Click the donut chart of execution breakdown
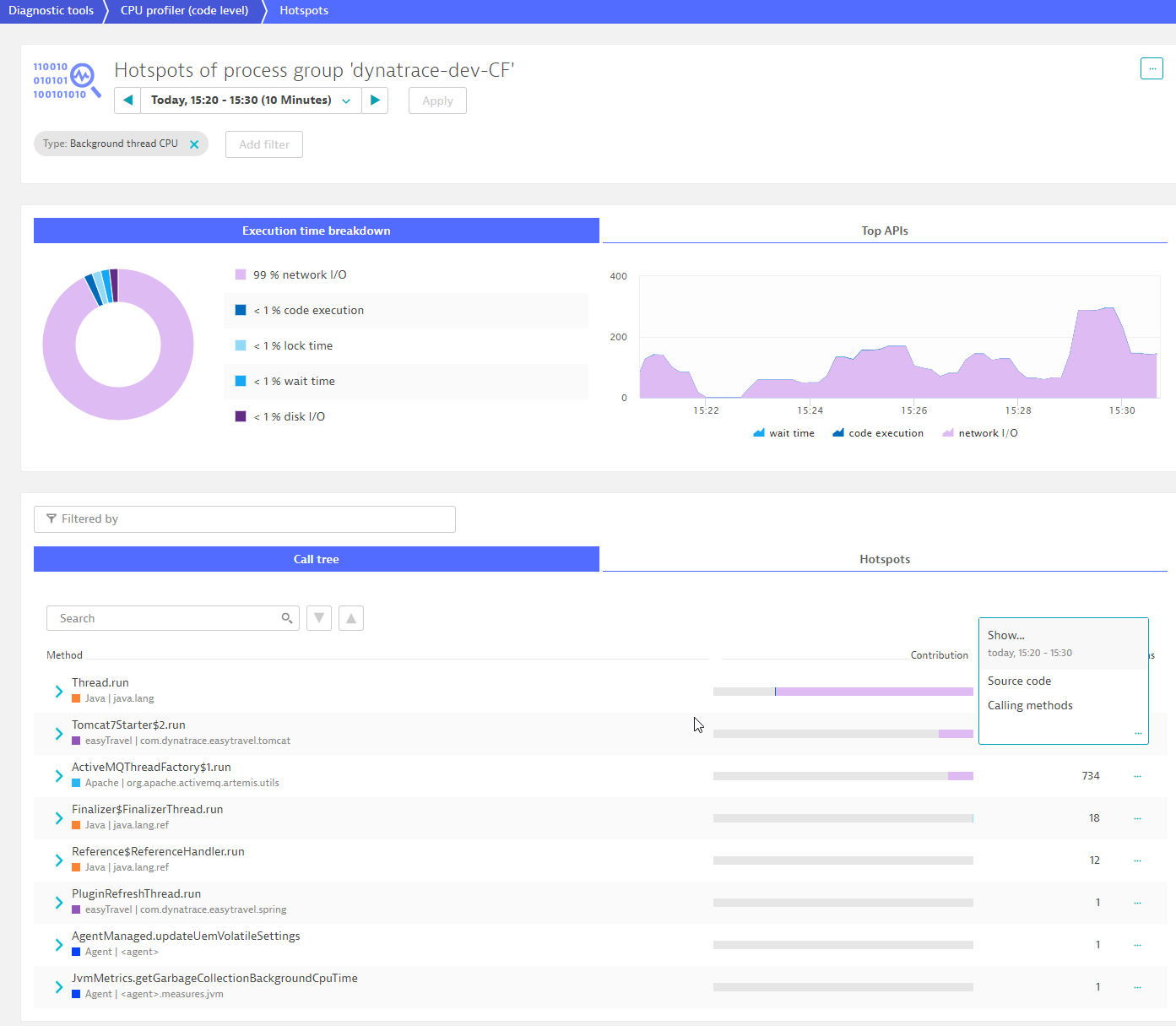Screen dimensions: 1176x1026 point(118,345)
